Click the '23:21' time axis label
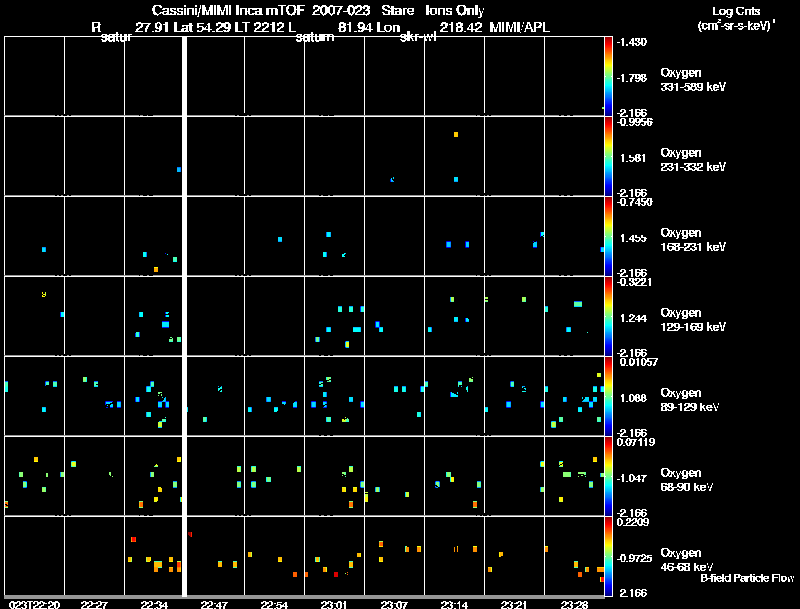This screenshot has height=609, width=800. 514,604
